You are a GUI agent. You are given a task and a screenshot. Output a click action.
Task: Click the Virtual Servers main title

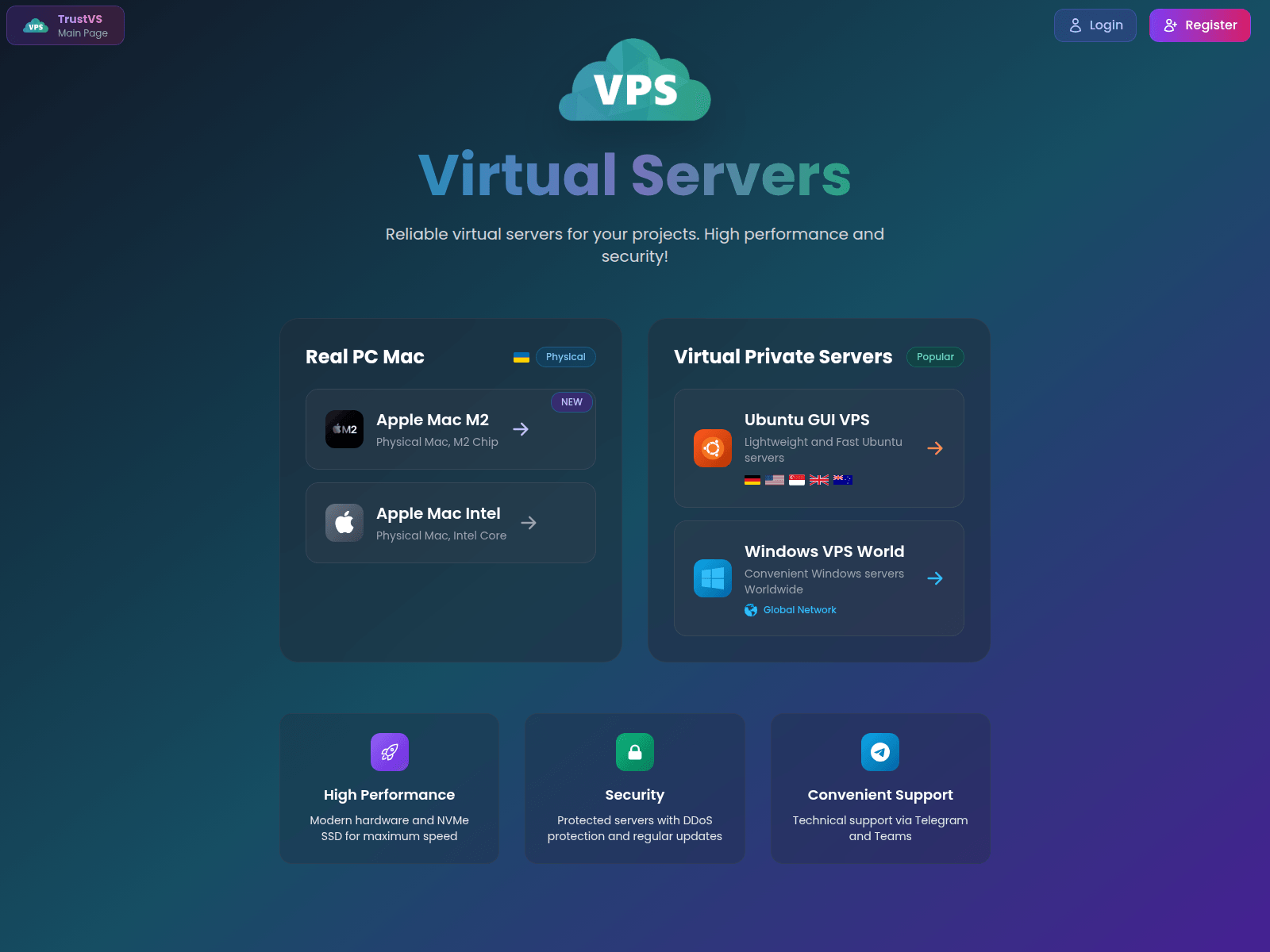pos(635,175)
